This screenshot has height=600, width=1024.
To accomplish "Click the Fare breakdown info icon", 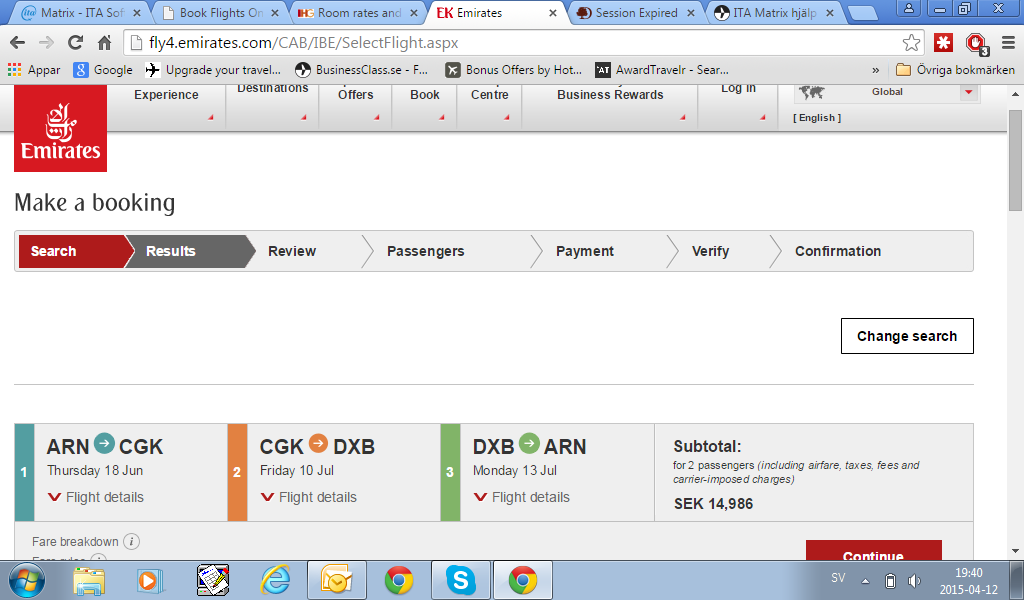I will click(131, 541).
